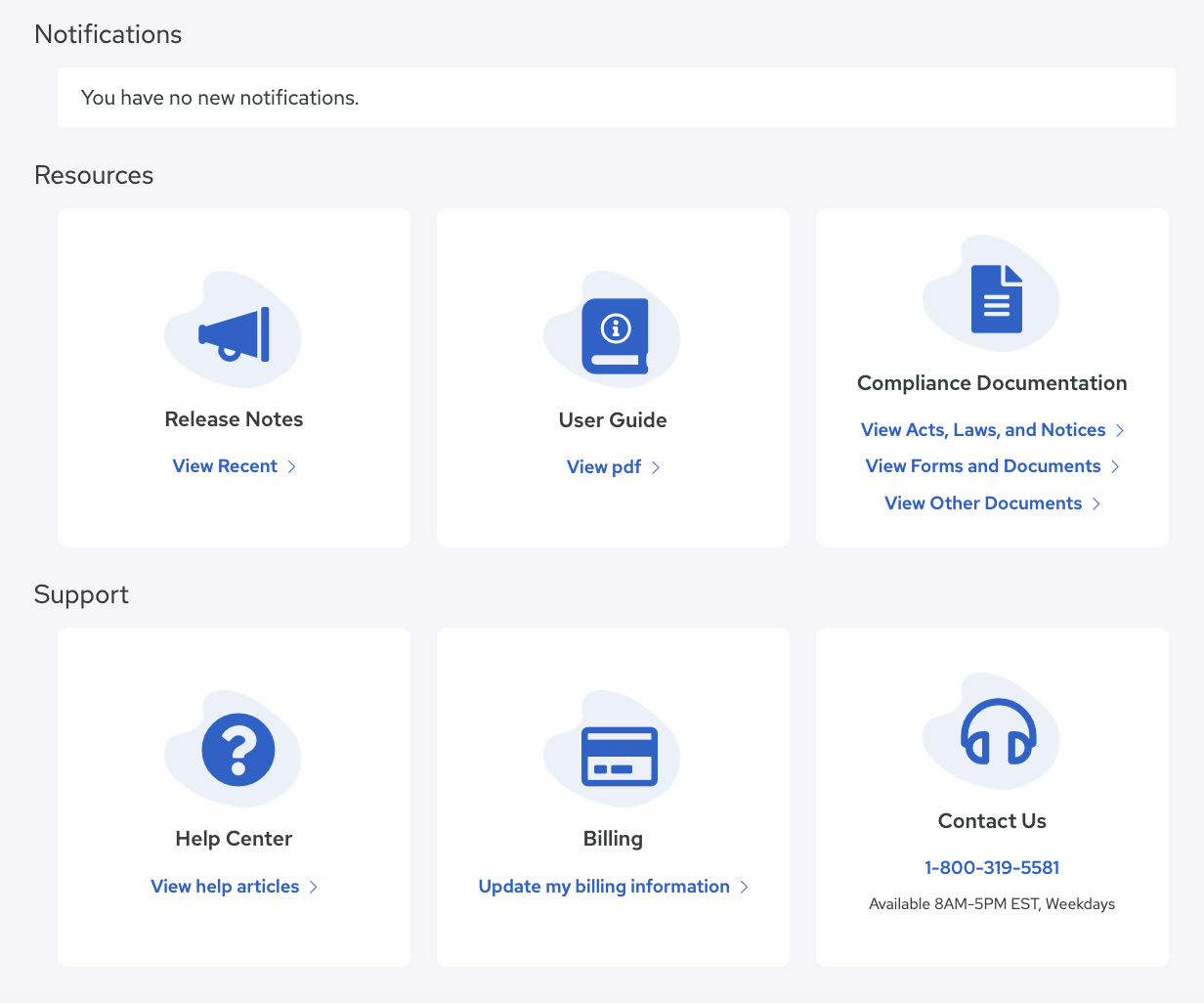Select Update my billing information link
Image resolution: width=1204 pixels, height=1003 pixels.
click(x=604, y=887)
